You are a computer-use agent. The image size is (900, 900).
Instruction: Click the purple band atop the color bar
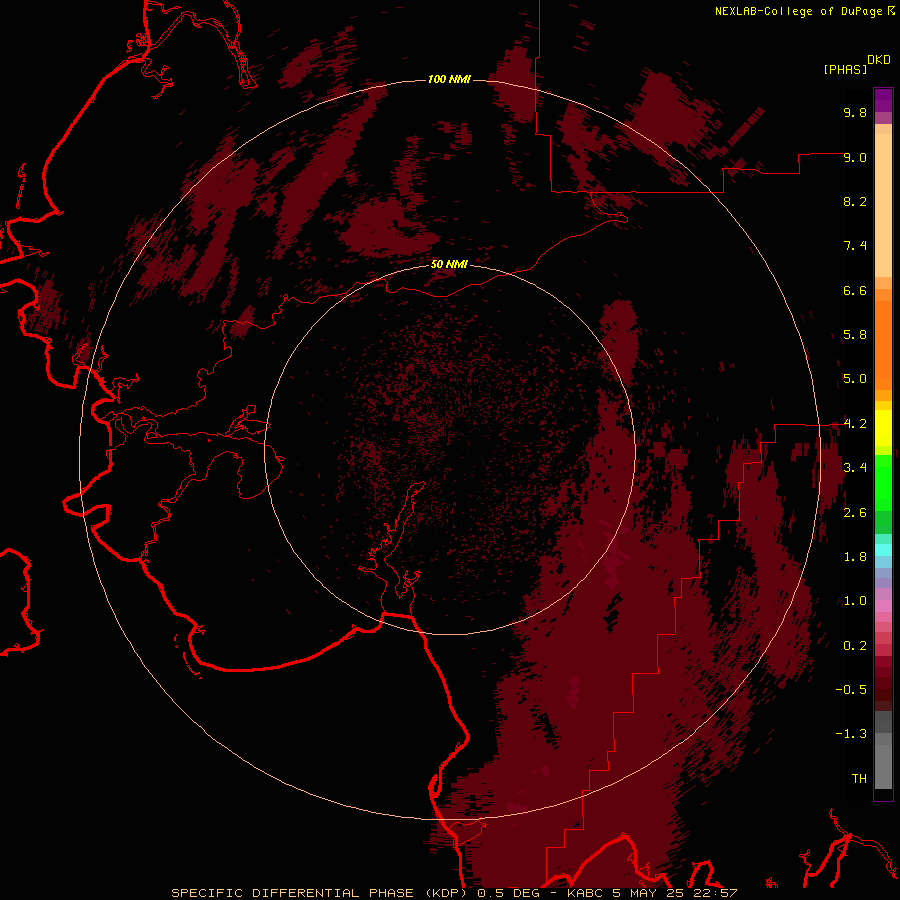883,100
